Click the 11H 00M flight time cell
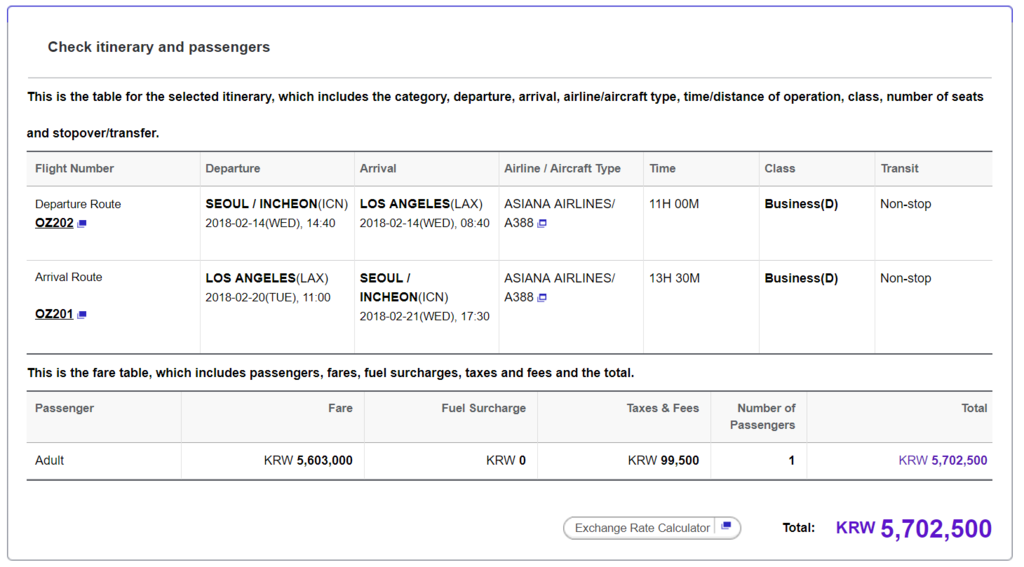This screenshot has height=567, width=1024. tap(674, 204)
